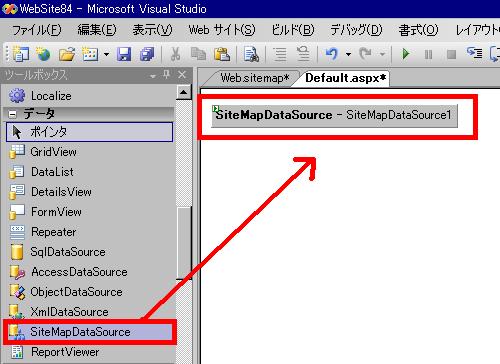Open the デバッグ(D) menu
The width and height of the screenshot is (500, 364).
pos(356,30)
